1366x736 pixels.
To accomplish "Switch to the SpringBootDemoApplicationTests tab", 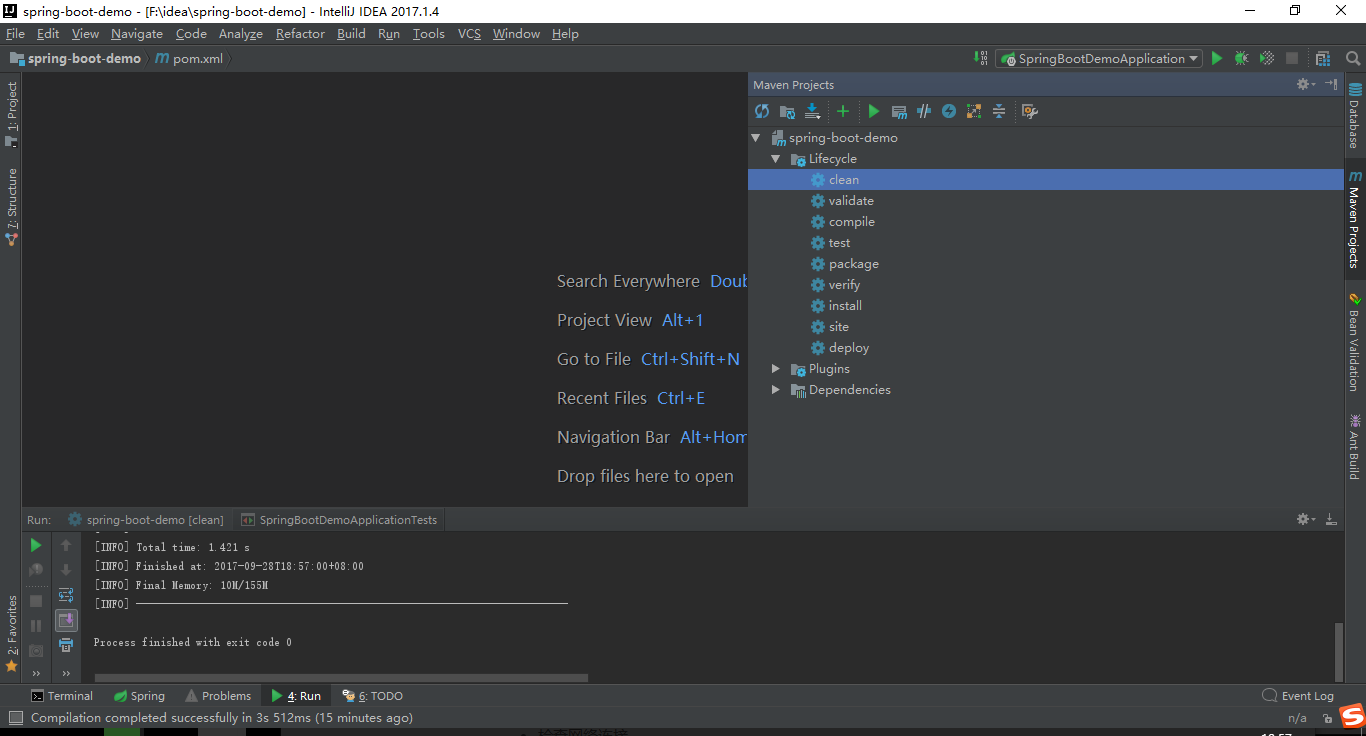I will point(340,519).
